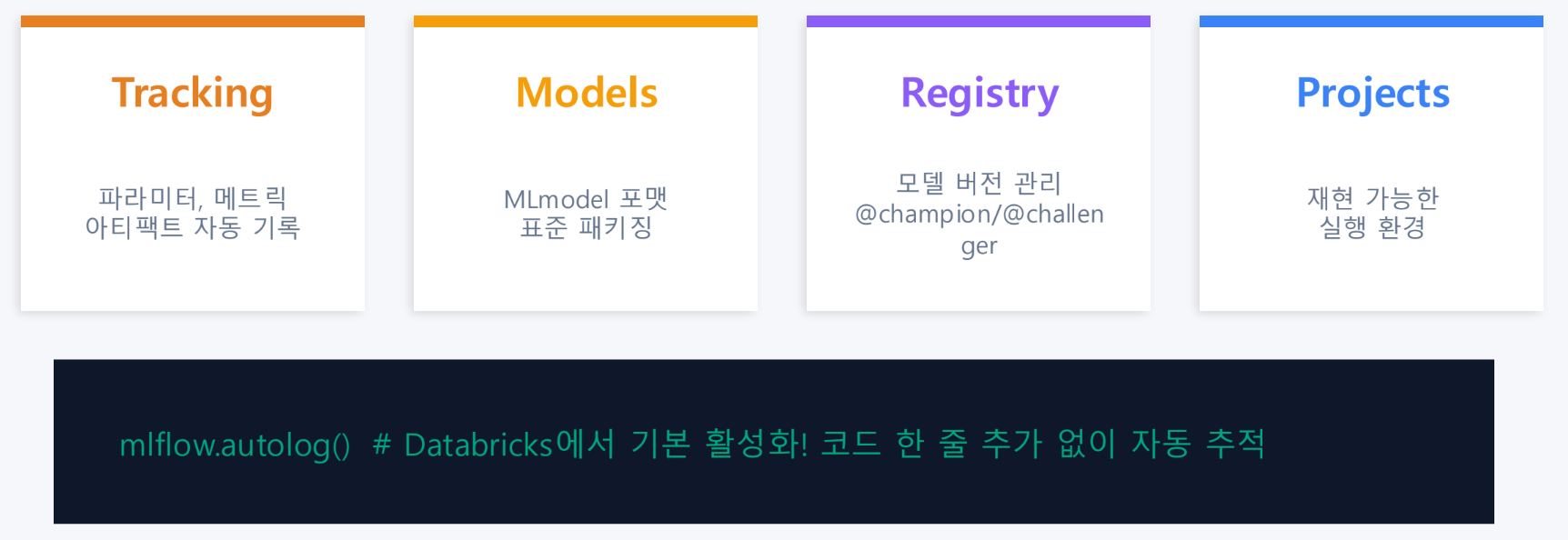
Task: Choose the Projects card title
Action: point(1372,94)
